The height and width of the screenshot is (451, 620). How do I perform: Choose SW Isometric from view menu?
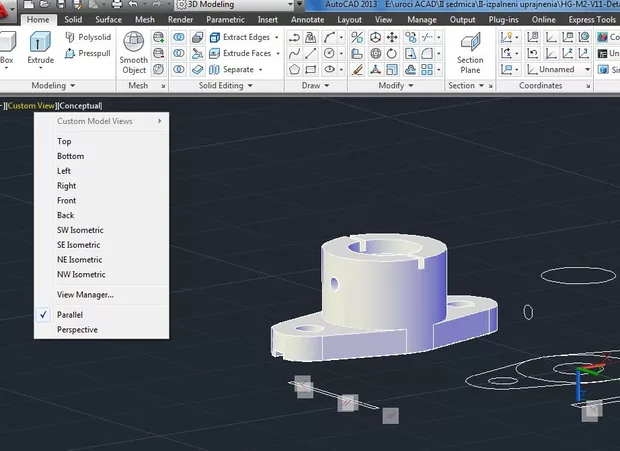tap(80, 230)
